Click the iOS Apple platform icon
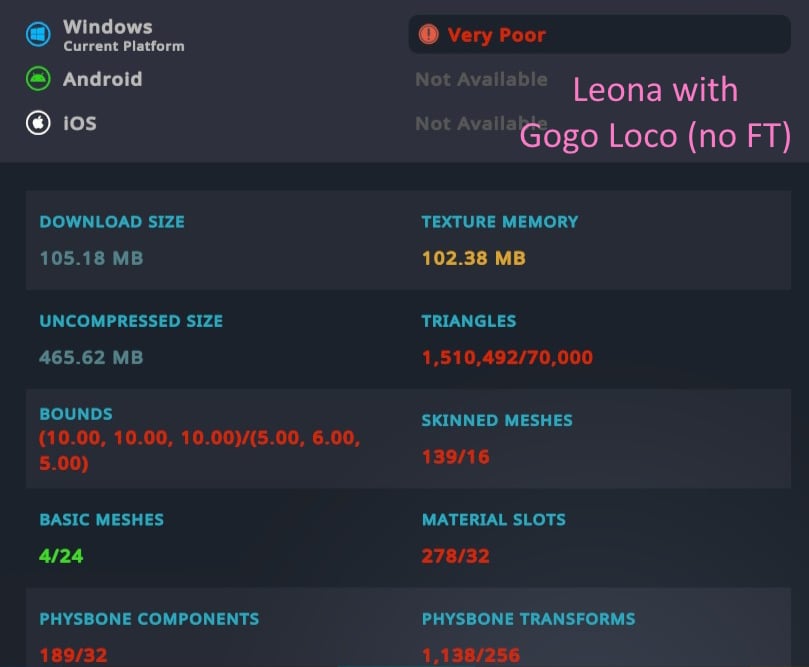The height and width of the screenshot is (667, 809). 38,123
